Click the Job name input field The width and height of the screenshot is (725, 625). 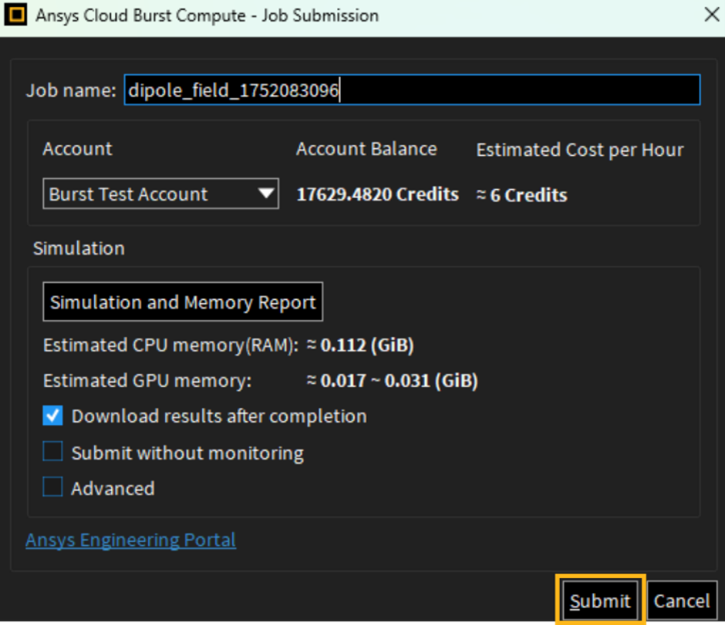tap(411, 90)
